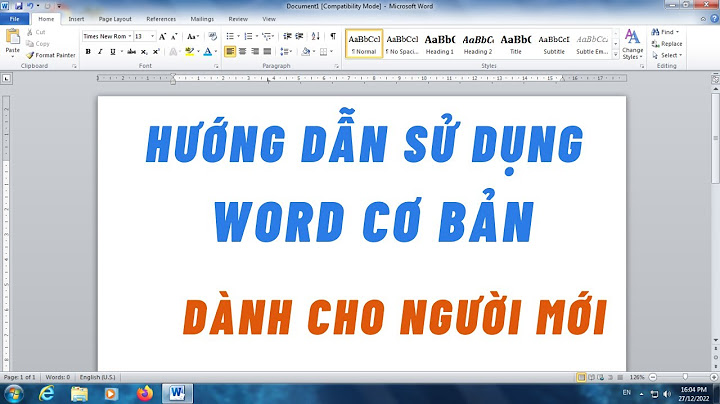Undo the last action in Quick Access
The width and height of the screenshot is (720, 404).
point(30,6)
